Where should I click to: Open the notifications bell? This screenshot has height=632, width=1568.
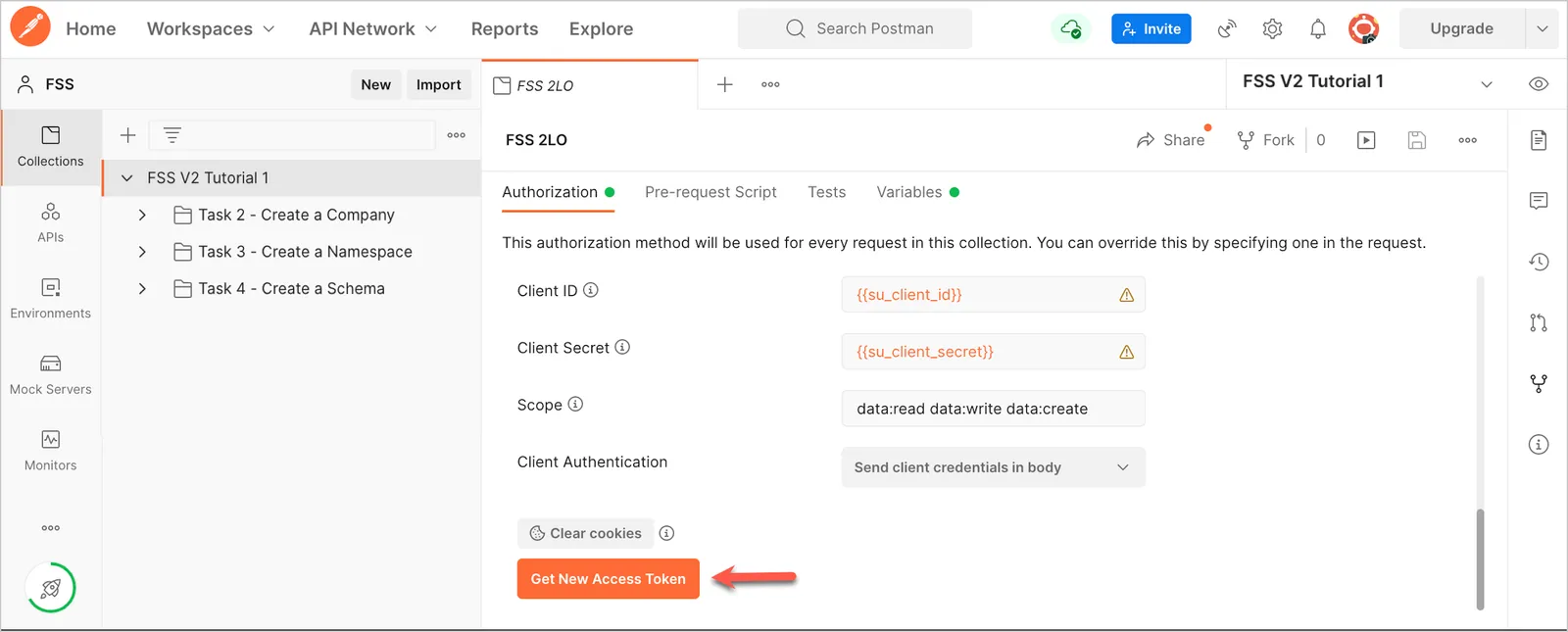coord(1318,29)
